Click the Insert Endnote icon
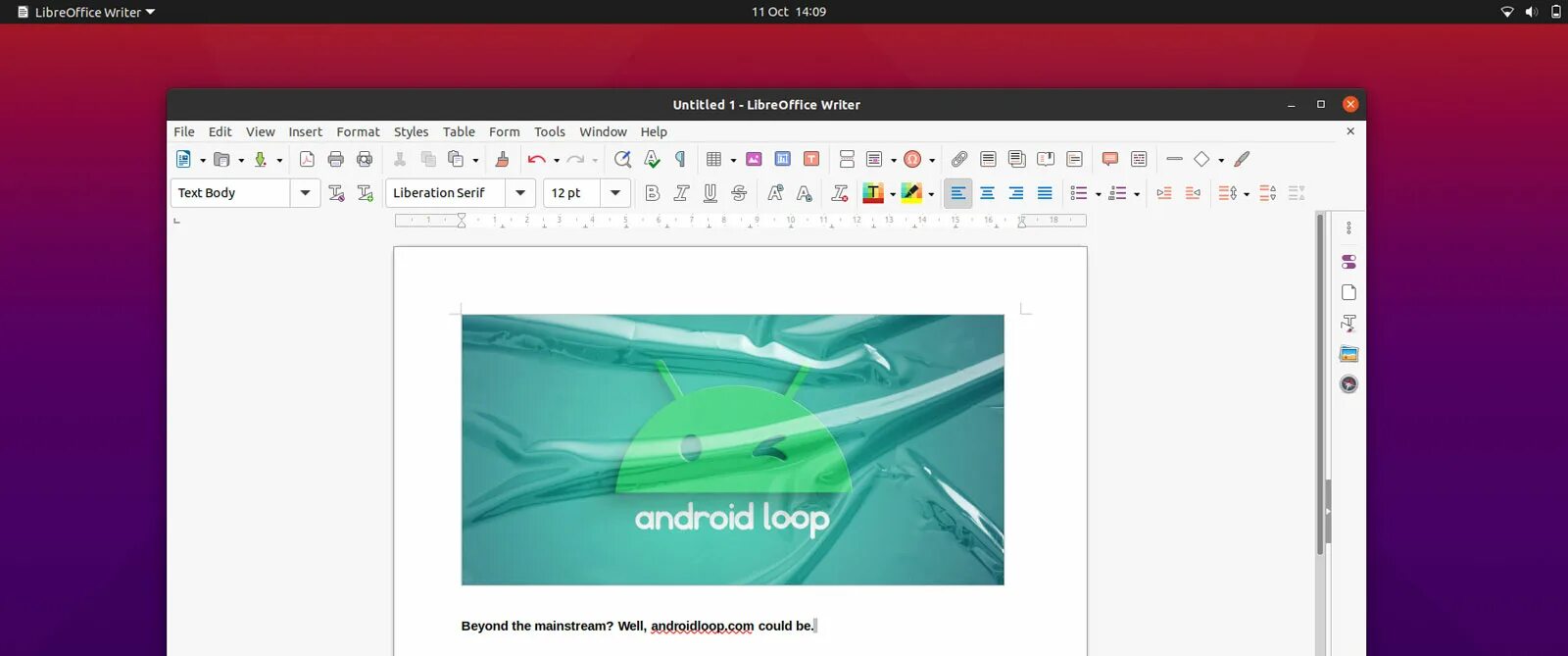 coord(1017,159)
